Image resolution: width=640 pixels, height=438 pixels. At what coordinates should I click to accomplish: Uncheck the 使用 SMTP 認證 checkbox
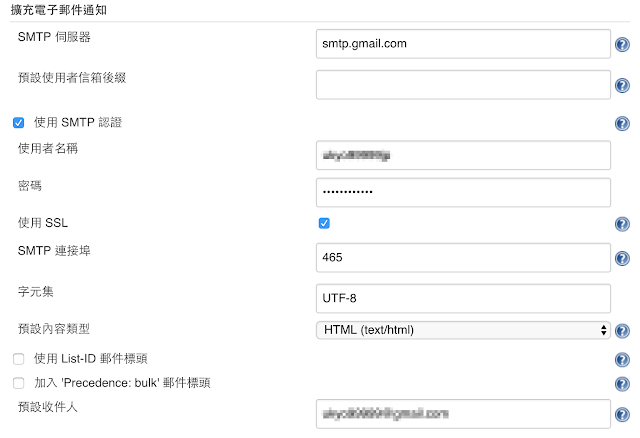(18, 122)
